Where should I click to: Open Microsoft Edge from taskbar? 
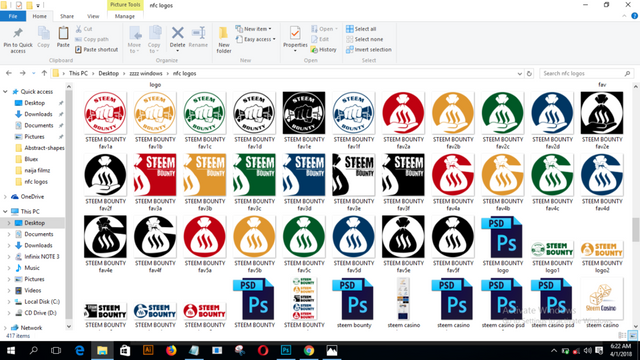click(x=80, y=351)
